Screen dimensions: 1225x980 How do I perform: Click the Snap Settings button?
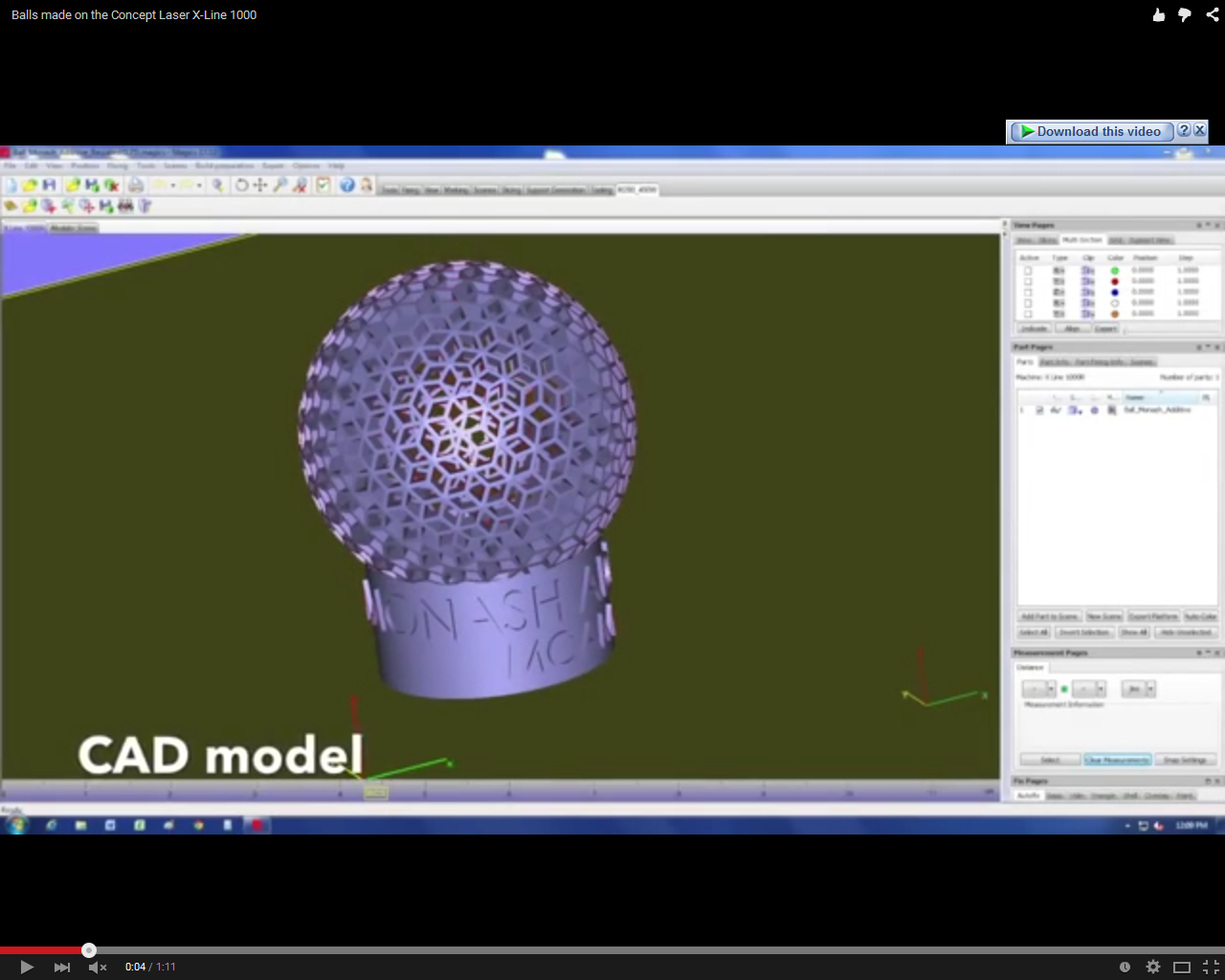[1186, 760]
